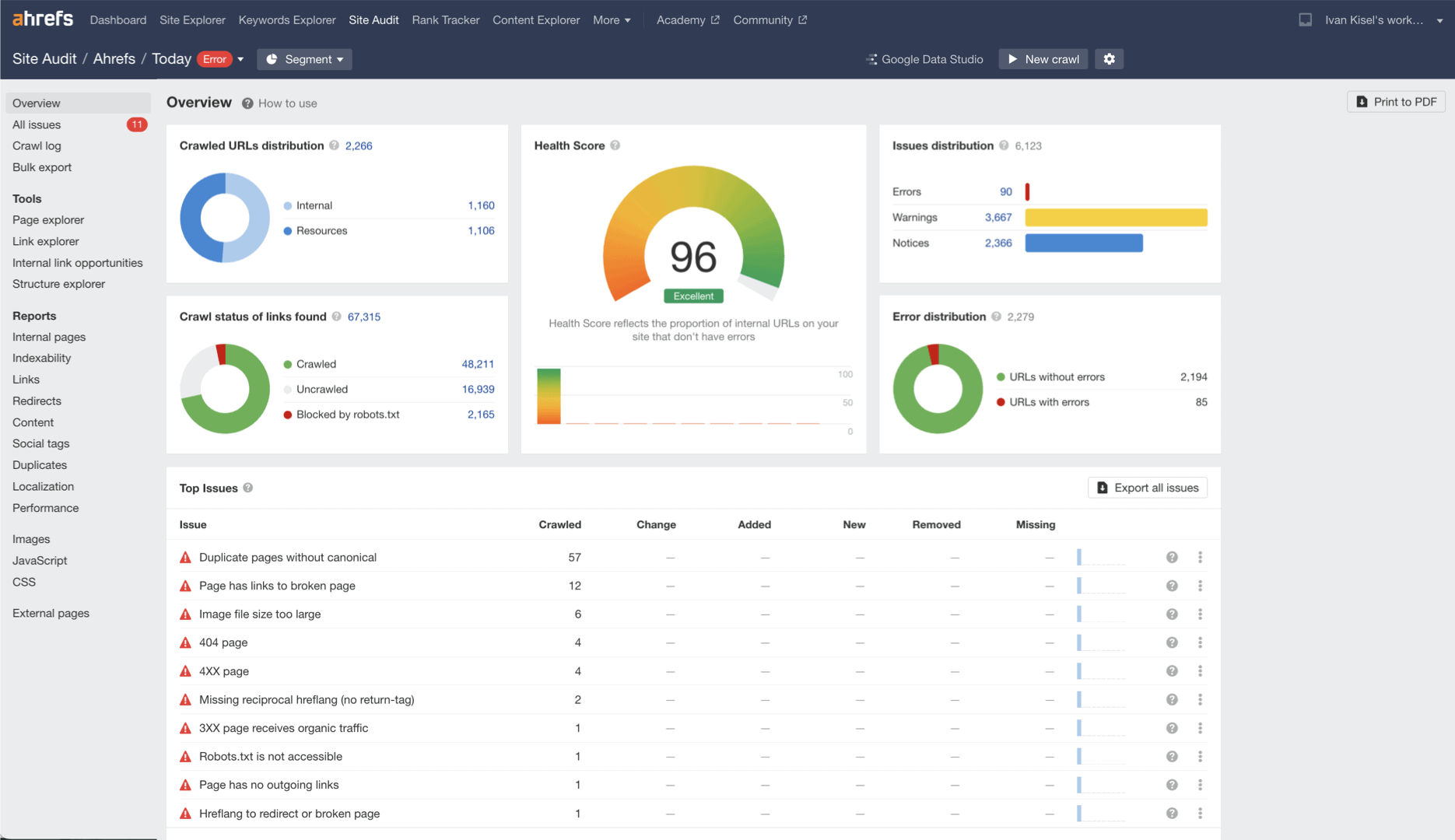
Task: Open the More menu in top navigation
Action: 612,19
